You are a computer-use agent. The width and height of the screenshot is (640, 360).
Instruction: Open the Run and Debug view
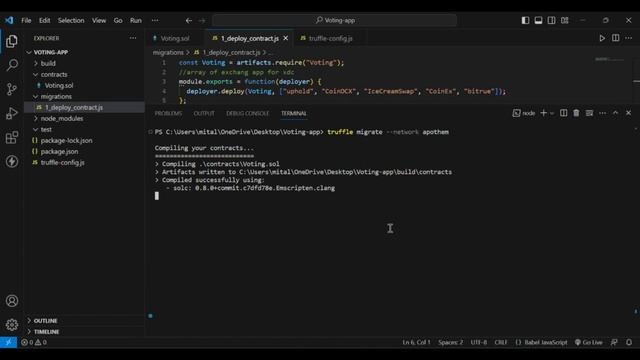[x=12, y=113]
